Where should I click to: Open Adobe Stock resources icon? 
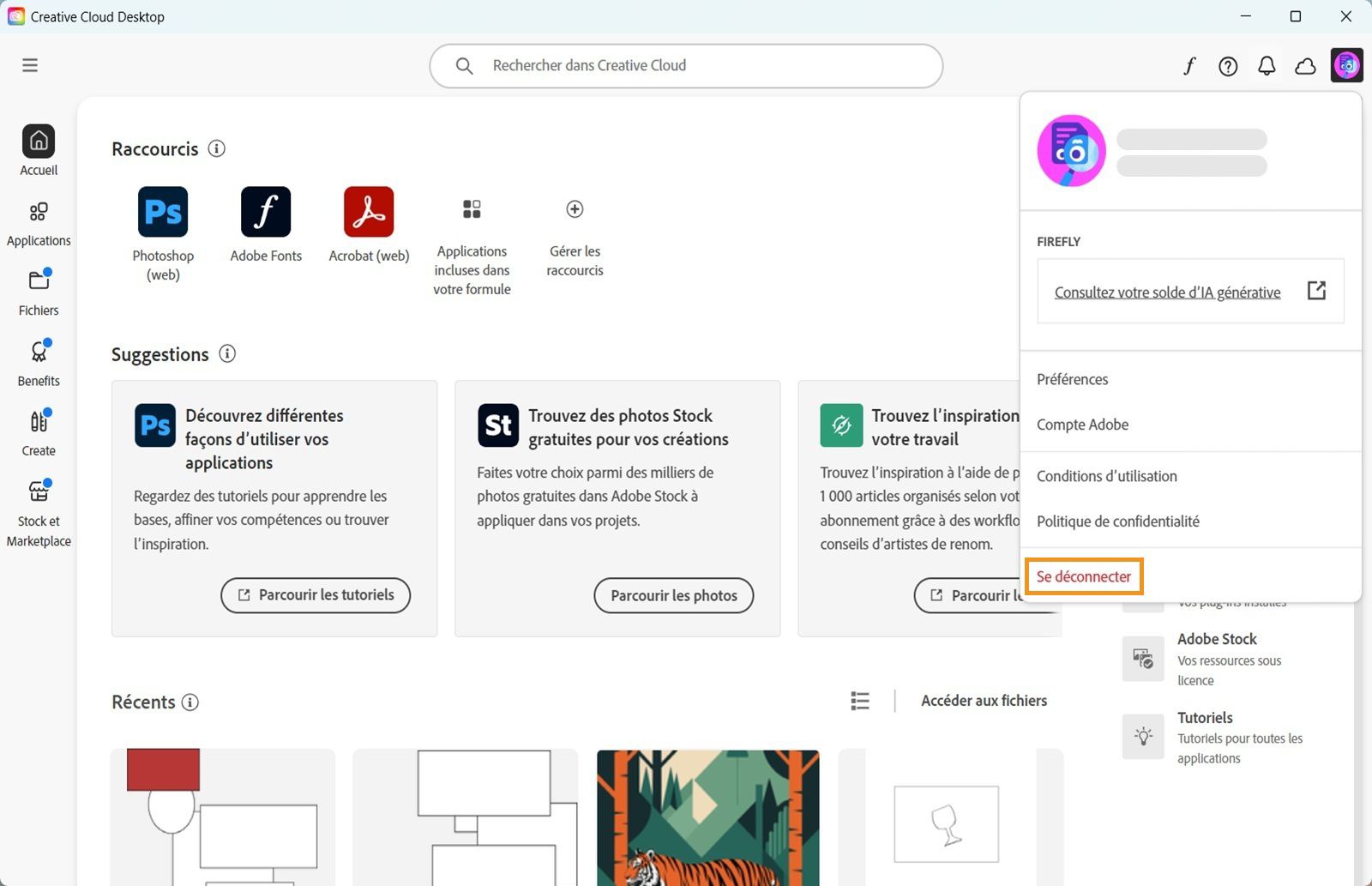click(x=1143, y=659)
